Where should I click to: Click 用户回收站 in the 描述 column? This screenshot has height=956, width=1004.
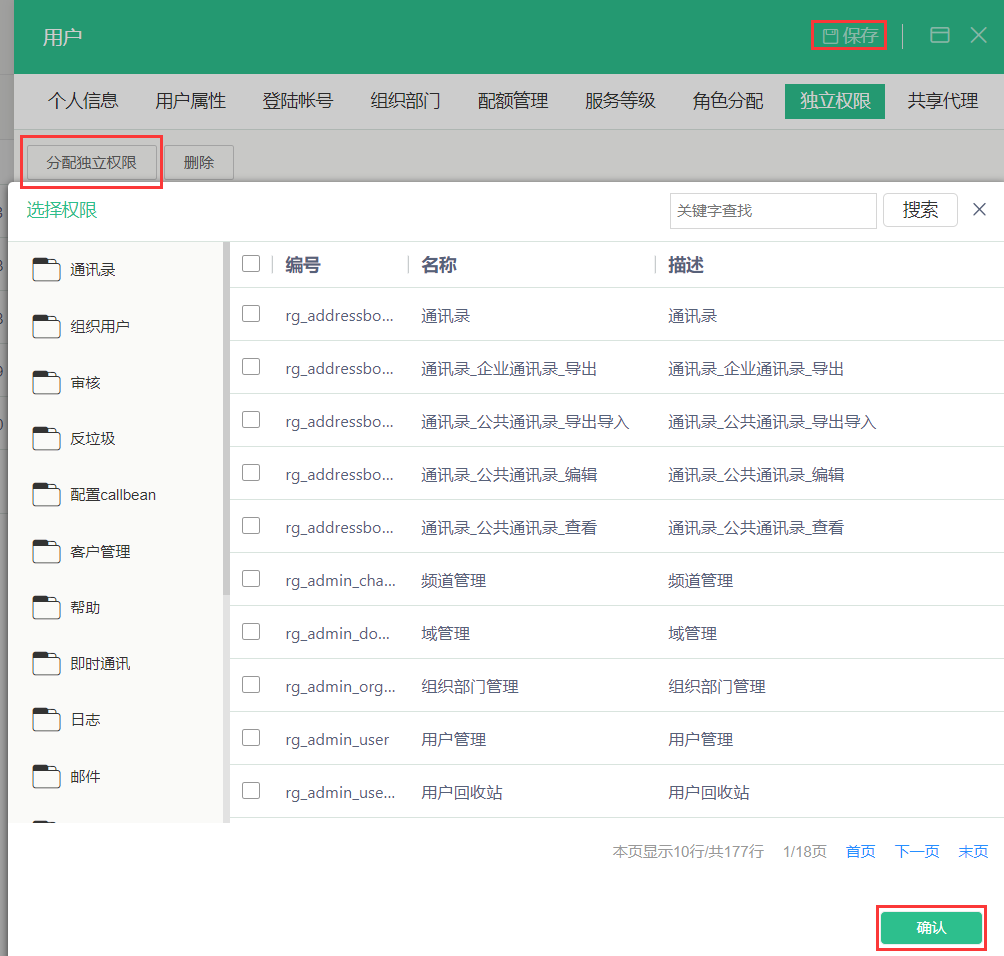coord(709,793)
